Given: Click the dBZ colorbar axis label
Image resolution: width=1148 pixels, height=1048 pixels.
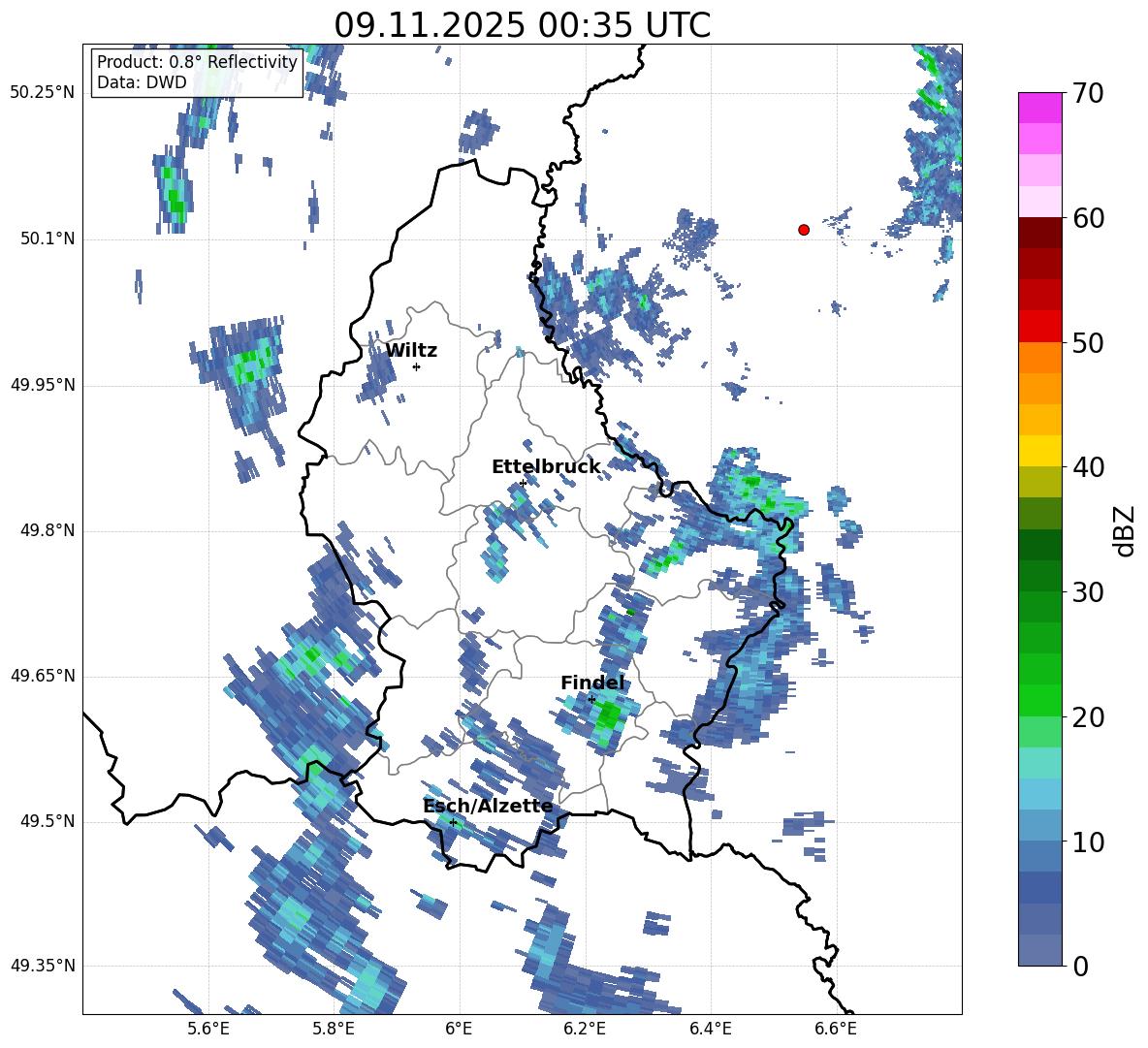Looking at the screenshot, I should coord(1124,530).
